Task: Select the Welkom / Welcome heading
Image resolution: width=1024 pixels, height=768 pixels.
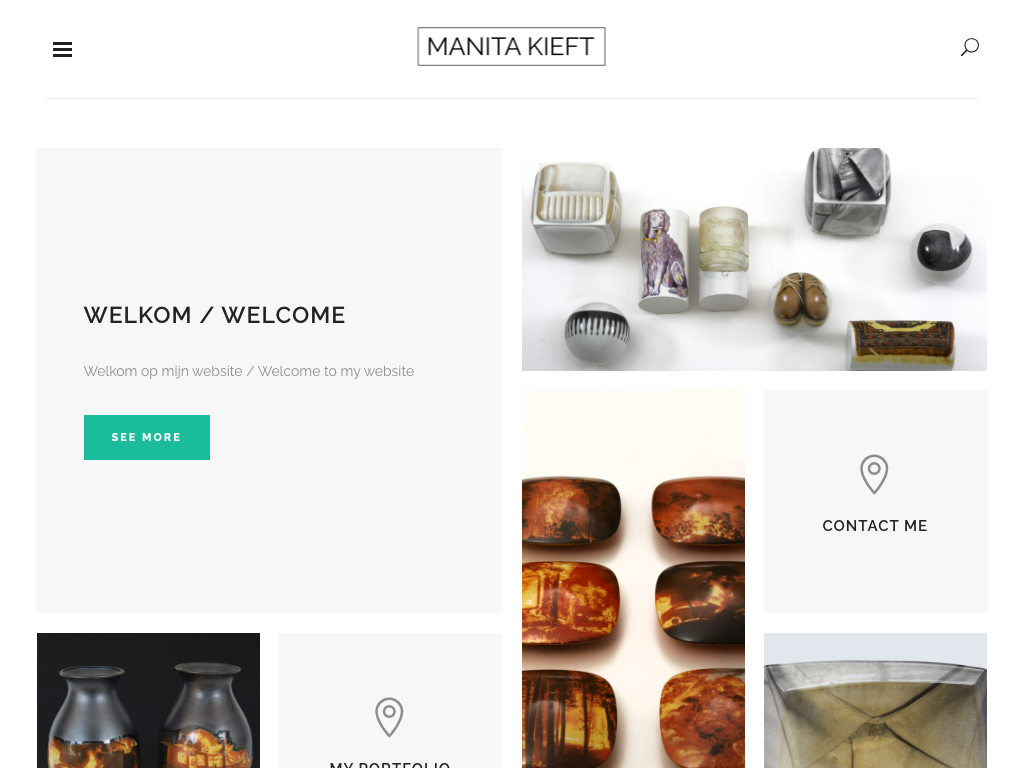Action: (214, 315)
